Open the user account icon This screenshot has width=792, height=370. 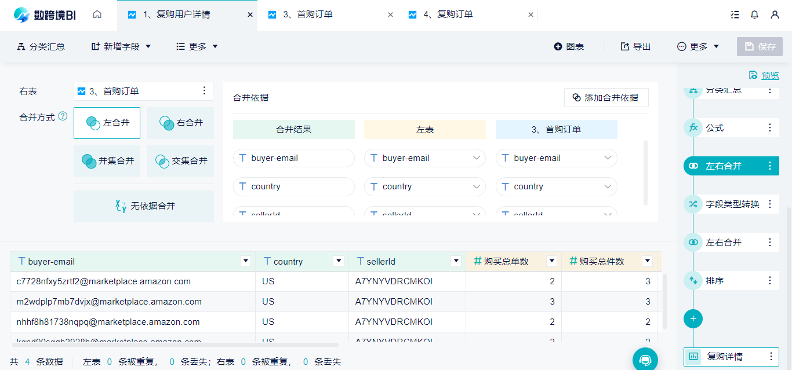(x=775, y=15)
